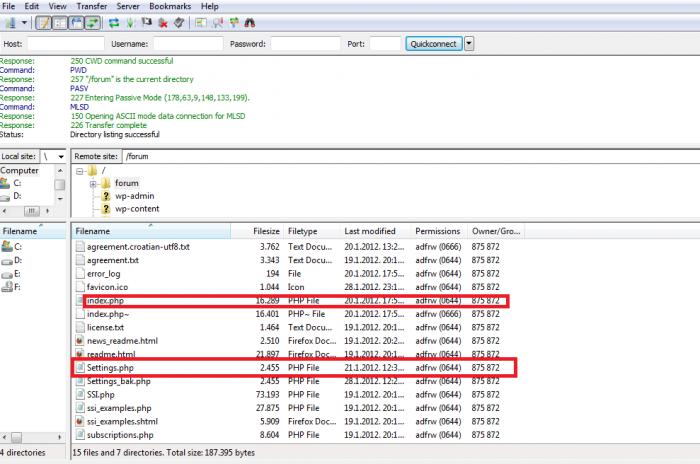Select Settings.php file
Screen dimensions: 700x464
[110, 368]
